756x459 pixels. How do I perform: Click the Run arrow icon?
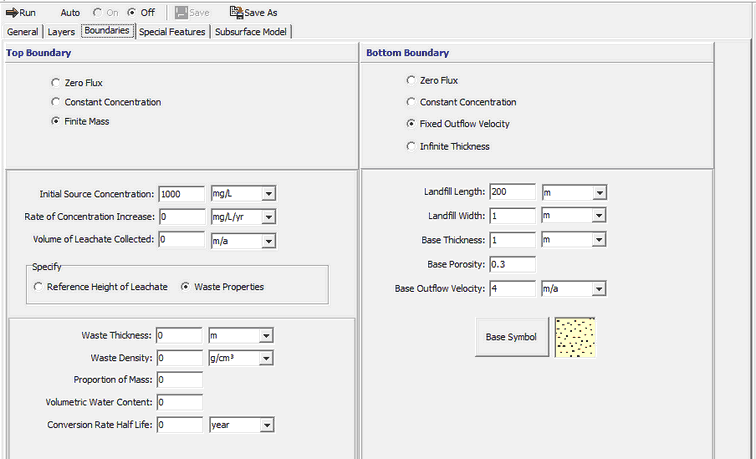(x=12, y=13)
